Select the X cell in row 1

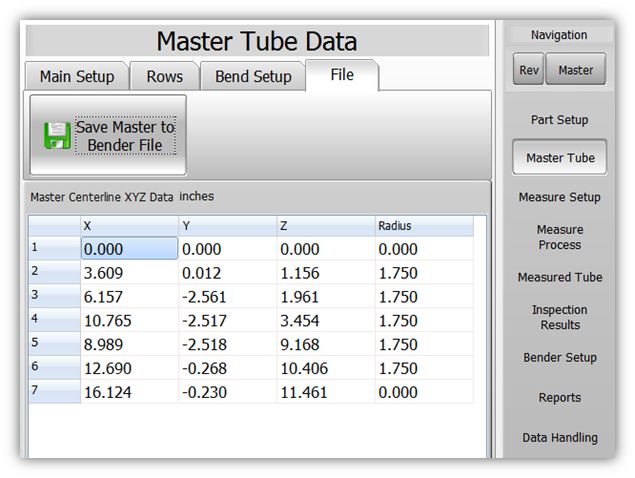(x=128, y=248)
